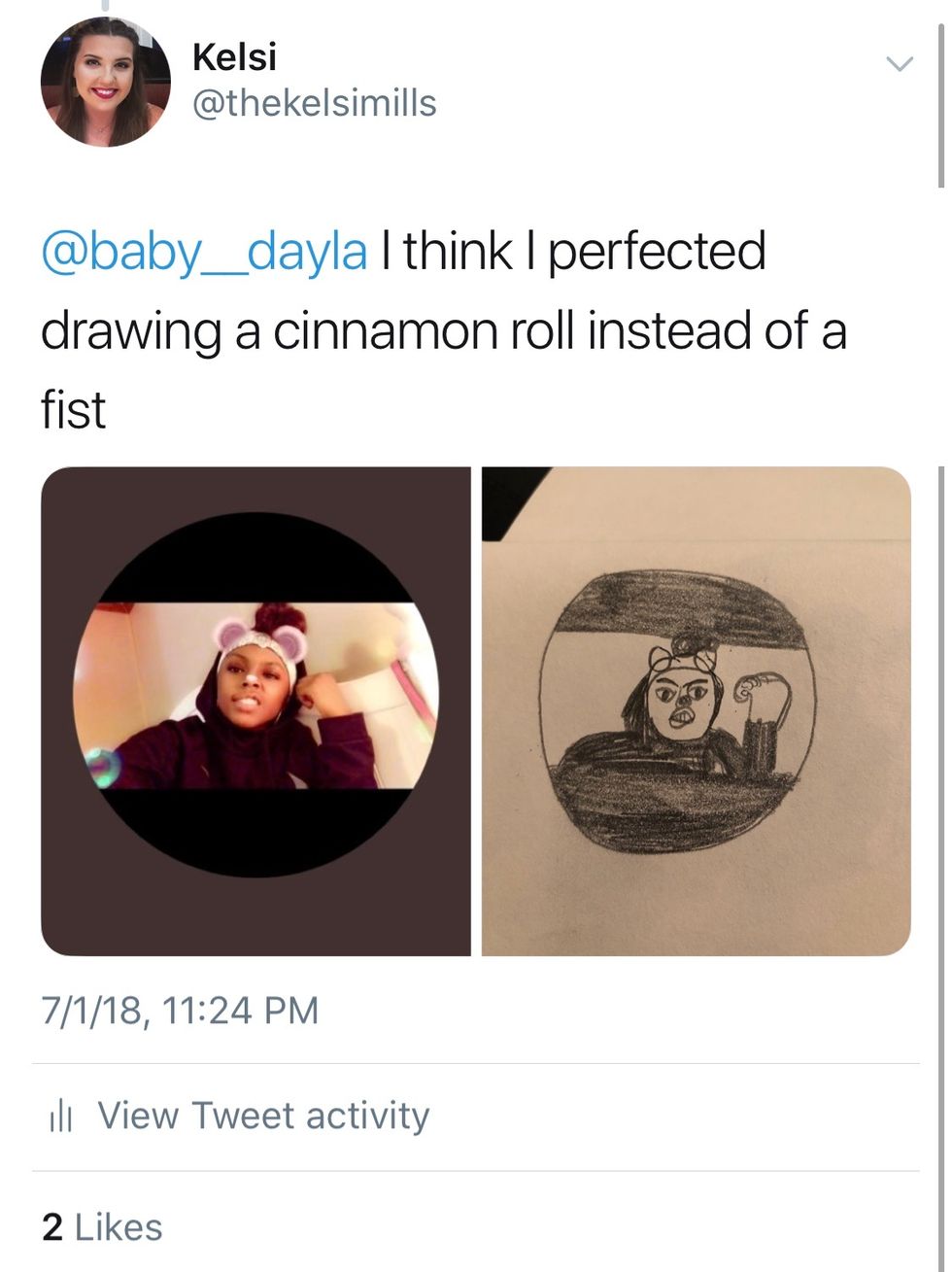Show who liked via 2 Likes
Screen dimensions: 952x1272
click(102, 1226)
